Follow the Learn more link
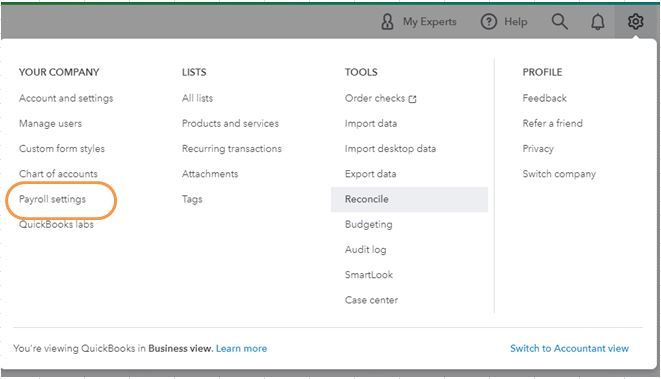 [241, 349]
